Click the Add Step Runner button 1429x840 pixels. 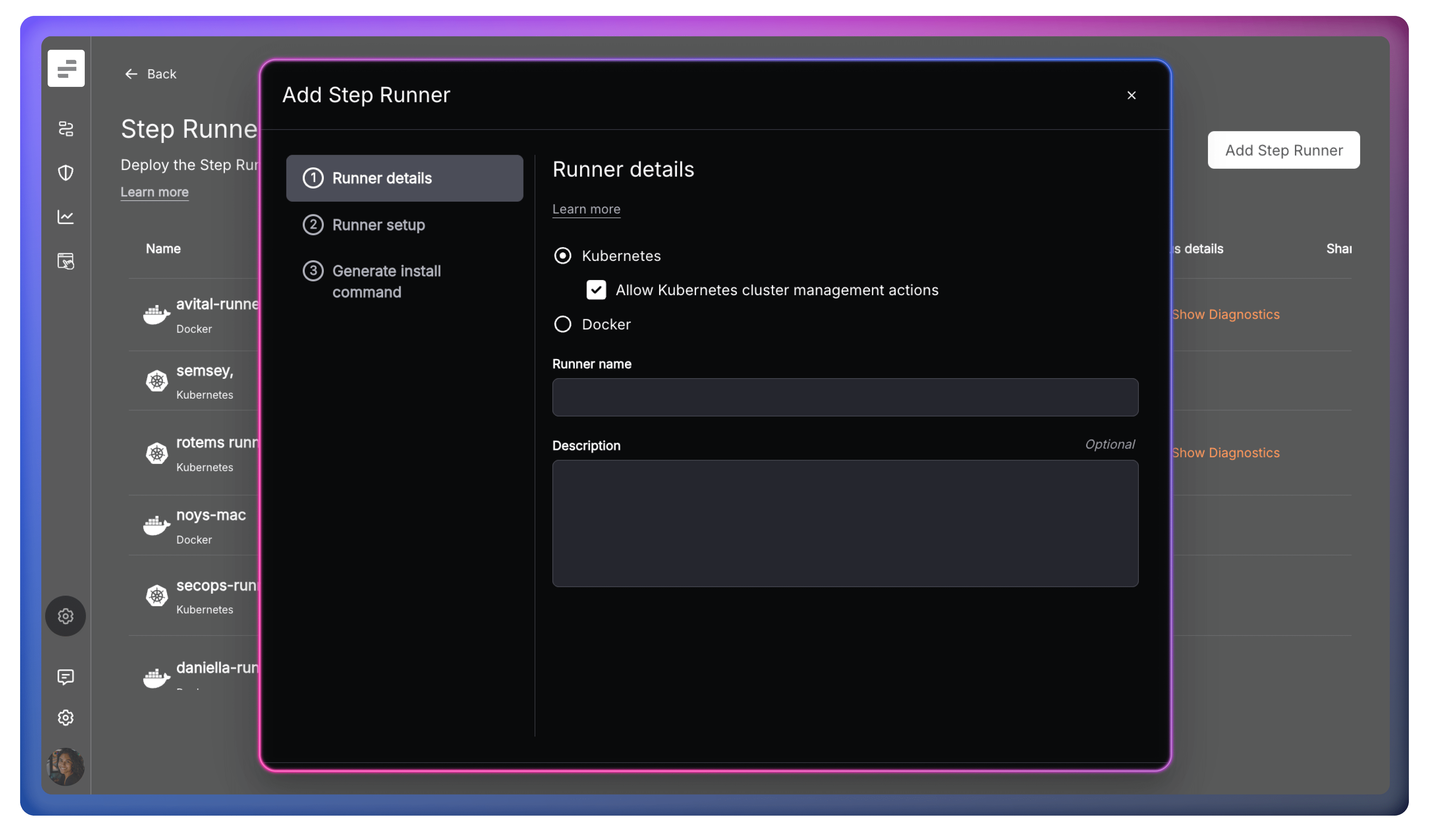click(x=1283, y=150)
